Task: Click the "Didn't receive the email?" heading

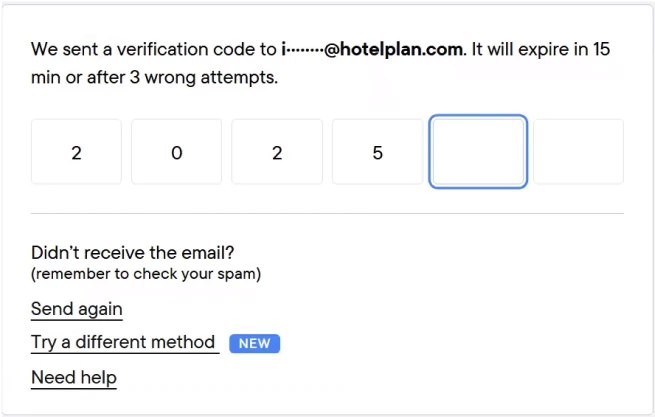Action: point(139,253)
